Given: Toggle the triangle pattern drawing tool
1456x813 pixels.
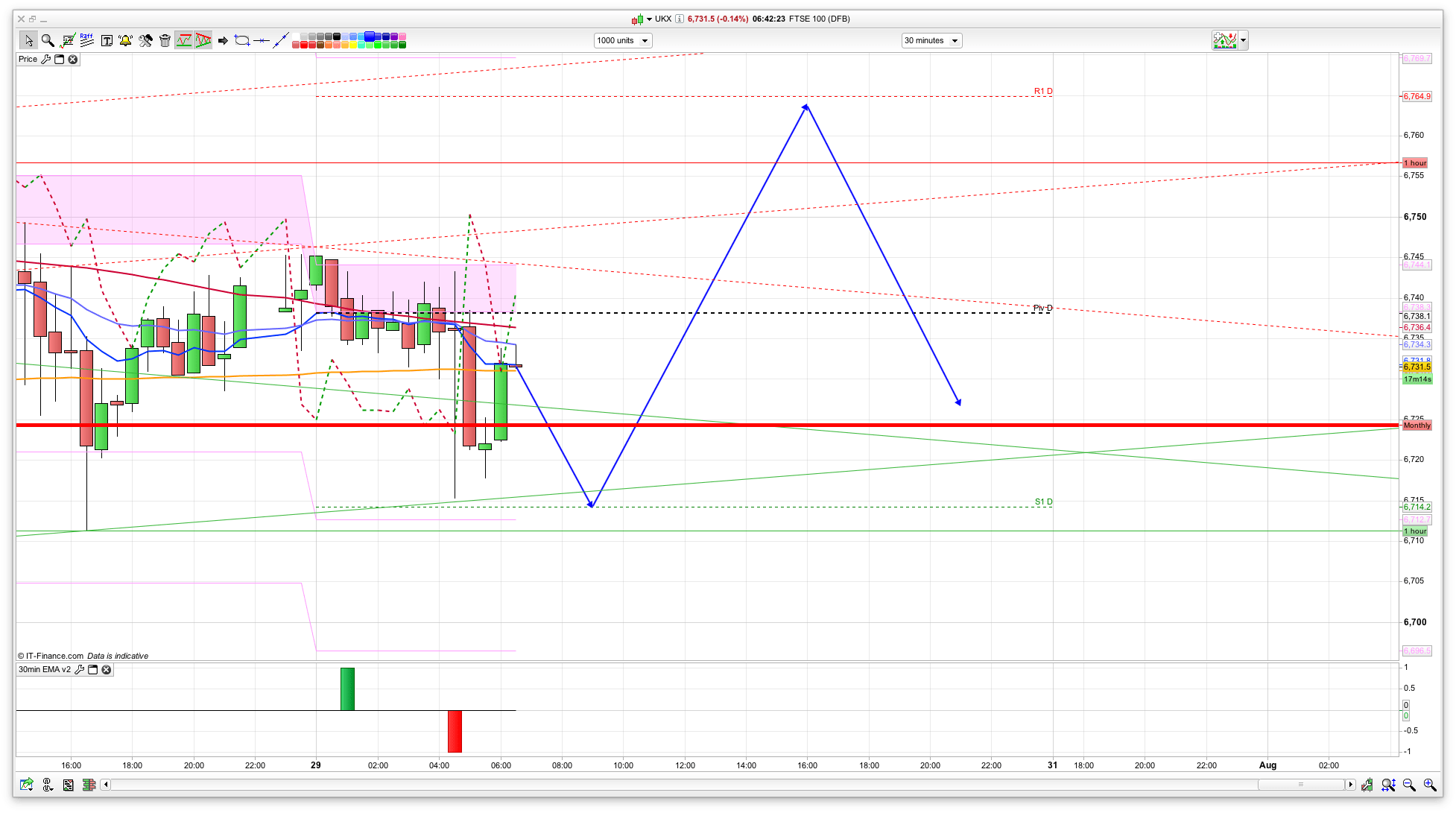Looking at the screenshot, I should click(x=203, y=40).
